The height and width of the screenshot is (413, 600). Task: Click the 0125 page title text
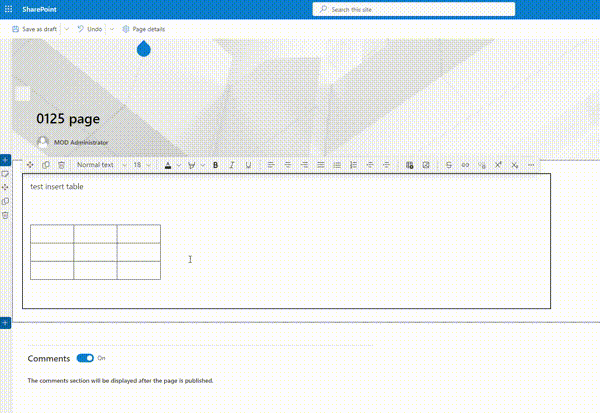click(x=68, y=119)
